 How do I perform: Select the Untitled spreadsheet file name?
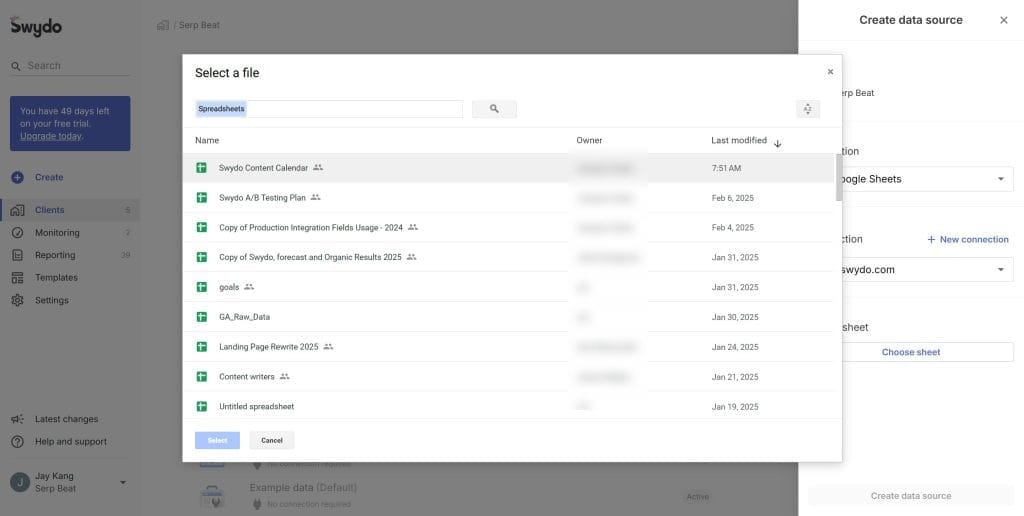coord(257,406)
